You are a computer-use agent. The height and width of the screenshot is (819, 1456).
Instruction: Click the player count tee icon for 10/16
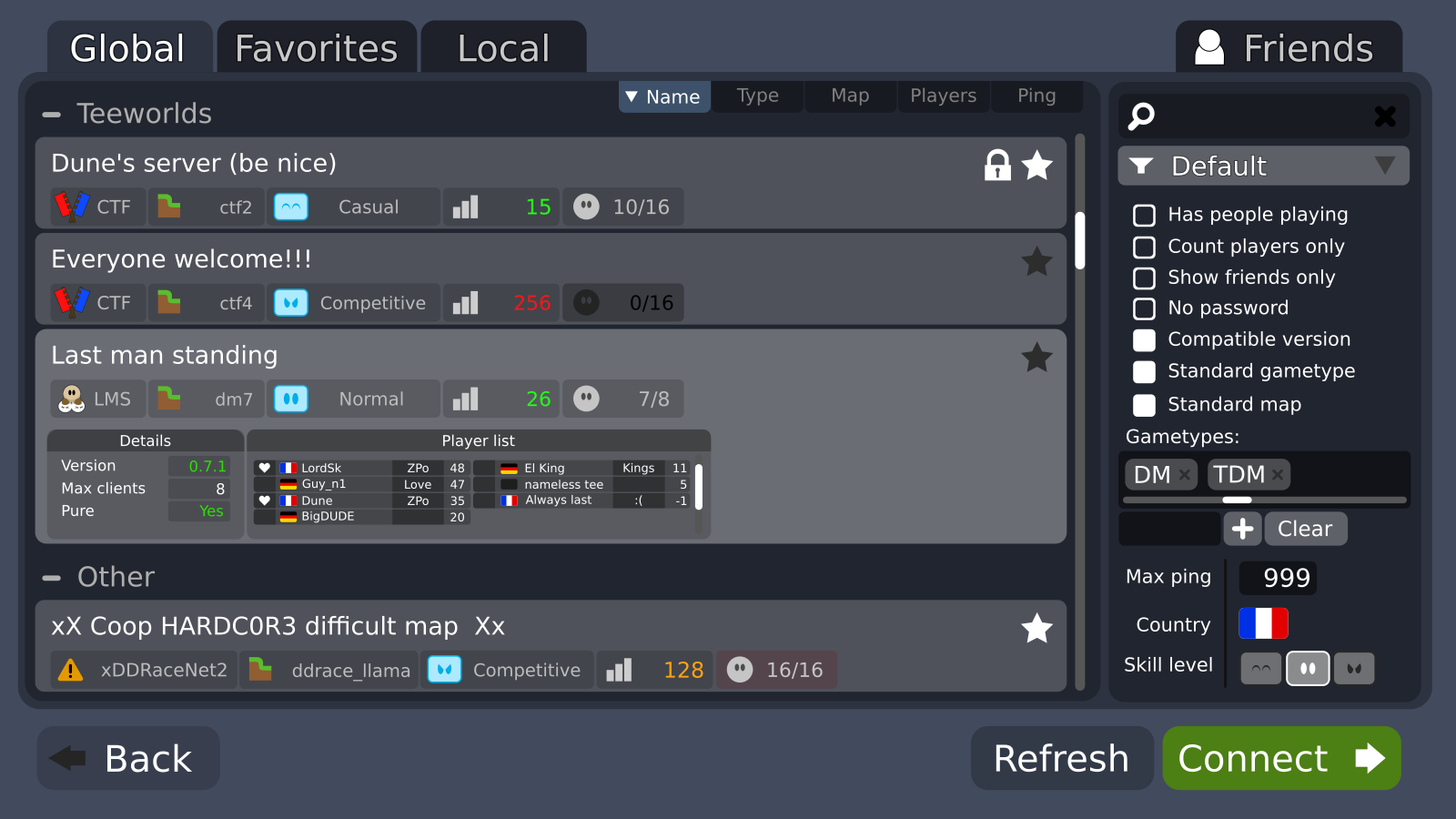[587, 207]
